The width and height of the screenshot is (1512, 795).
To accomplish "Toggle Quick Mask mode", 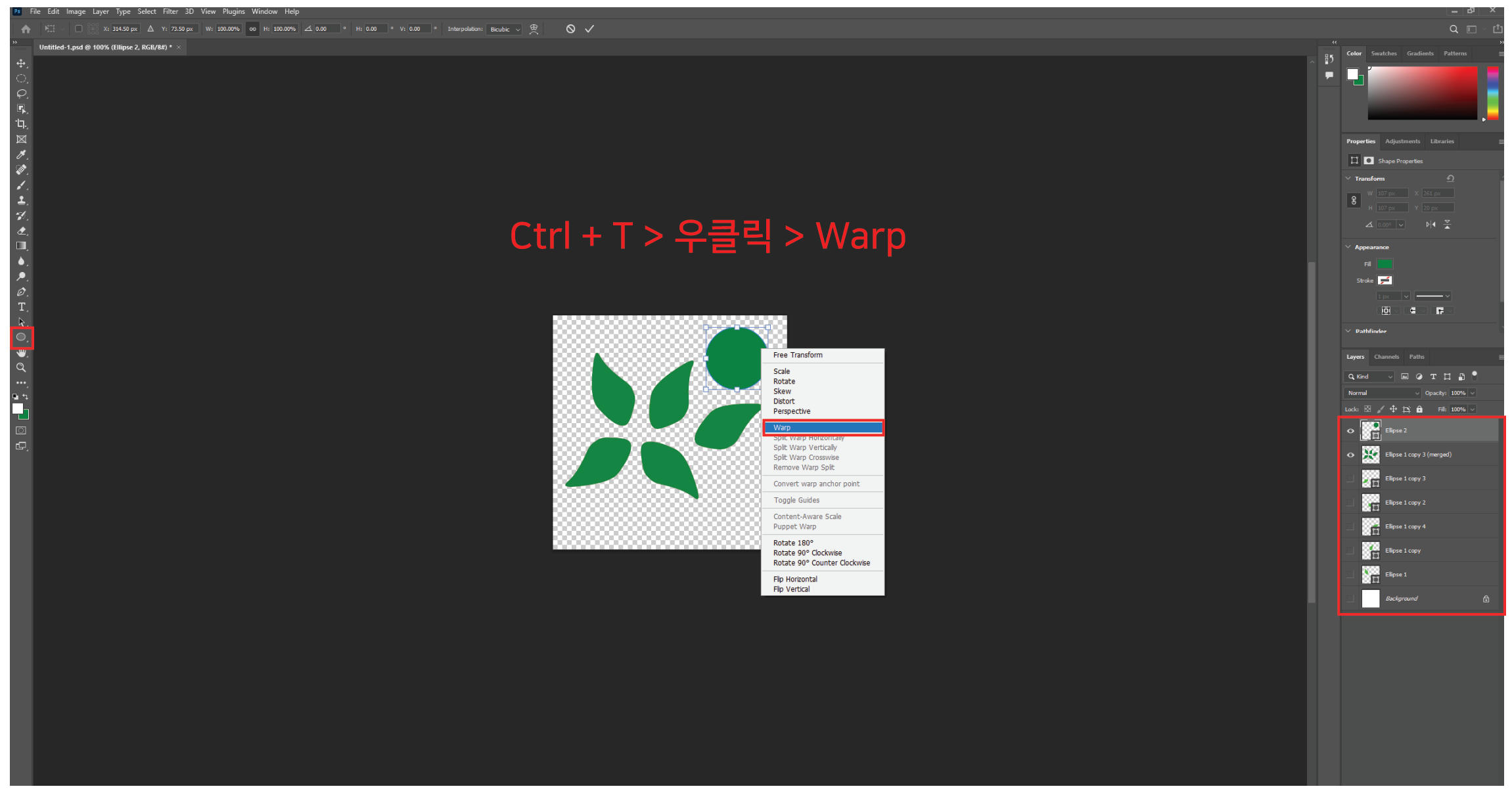I will (x=21, y=430).
